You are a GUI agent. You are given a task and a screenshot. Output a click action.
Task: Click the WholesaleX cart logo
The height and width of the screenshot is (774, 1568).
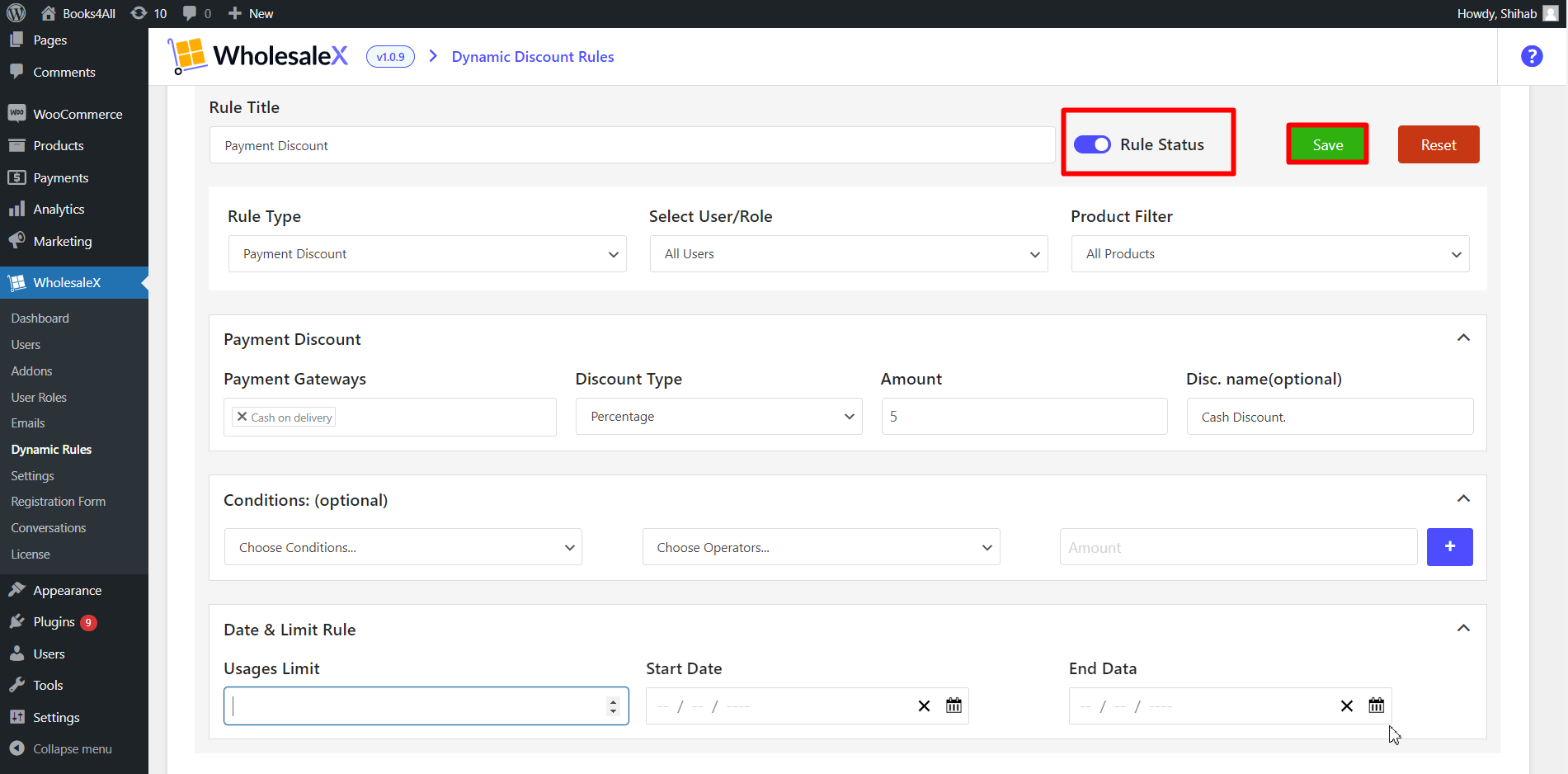point(186,56)
